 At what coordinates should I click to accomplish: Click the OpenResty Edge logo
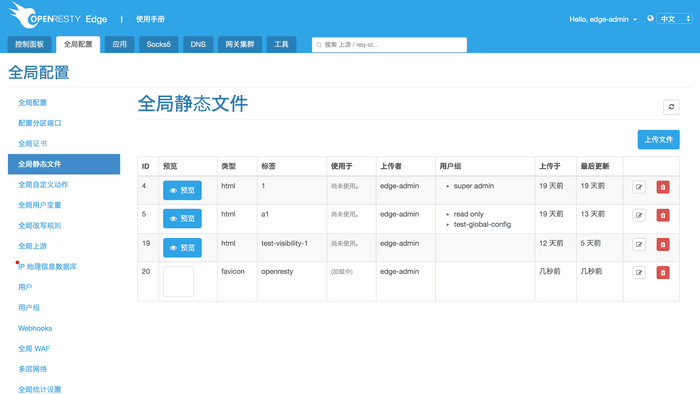pyautogui.click(x=58, y=16)
